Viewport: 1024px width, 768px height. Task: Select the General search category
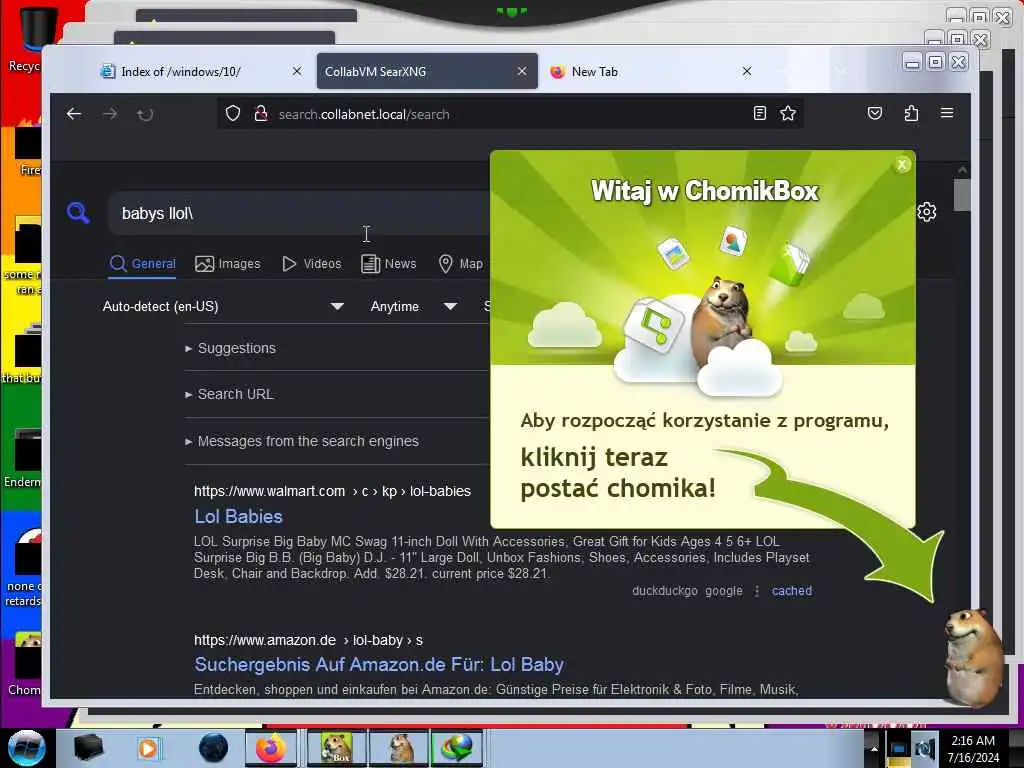[142, 263]
